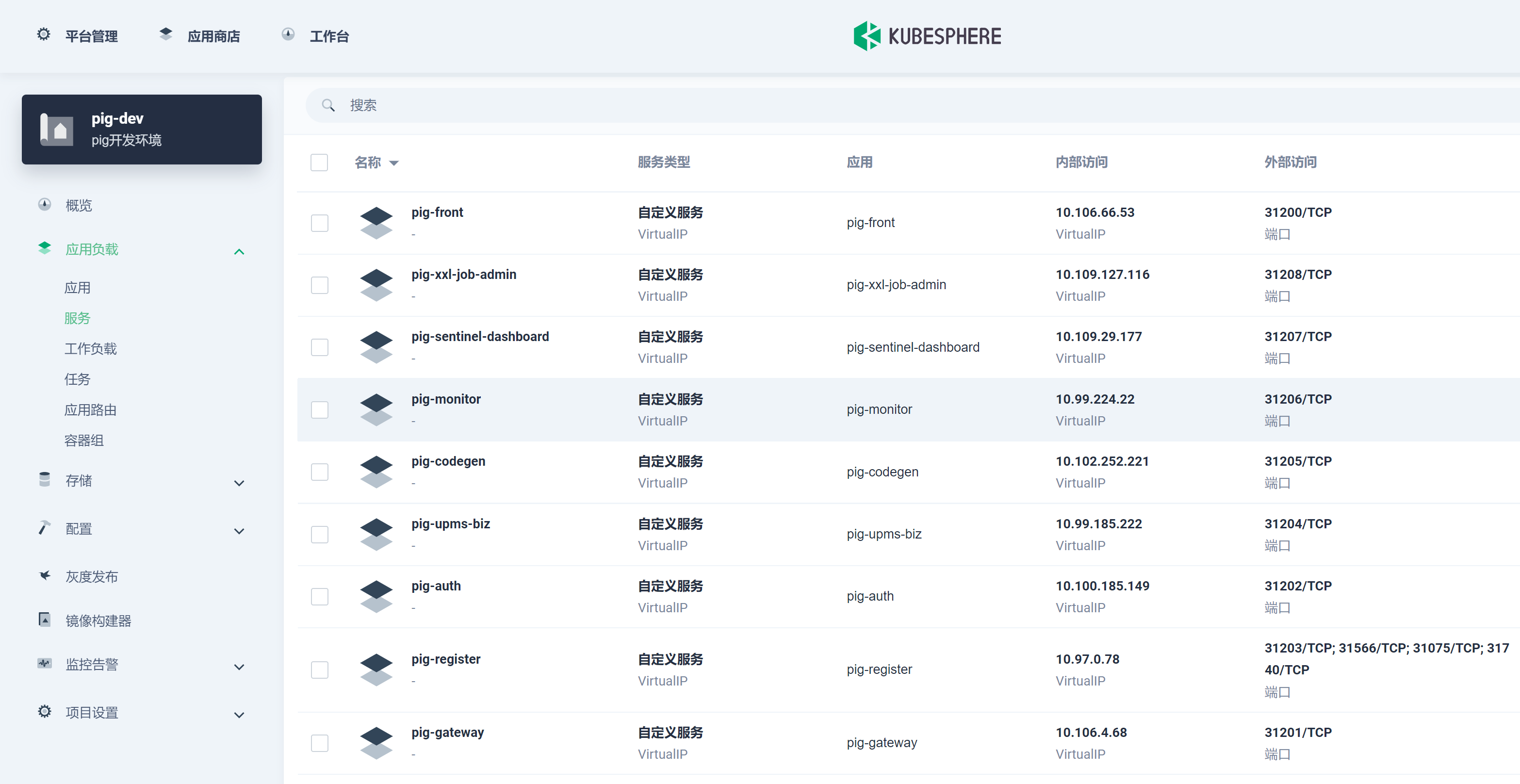Click the pig-monitor service stack icon

(x=376, y=409)
